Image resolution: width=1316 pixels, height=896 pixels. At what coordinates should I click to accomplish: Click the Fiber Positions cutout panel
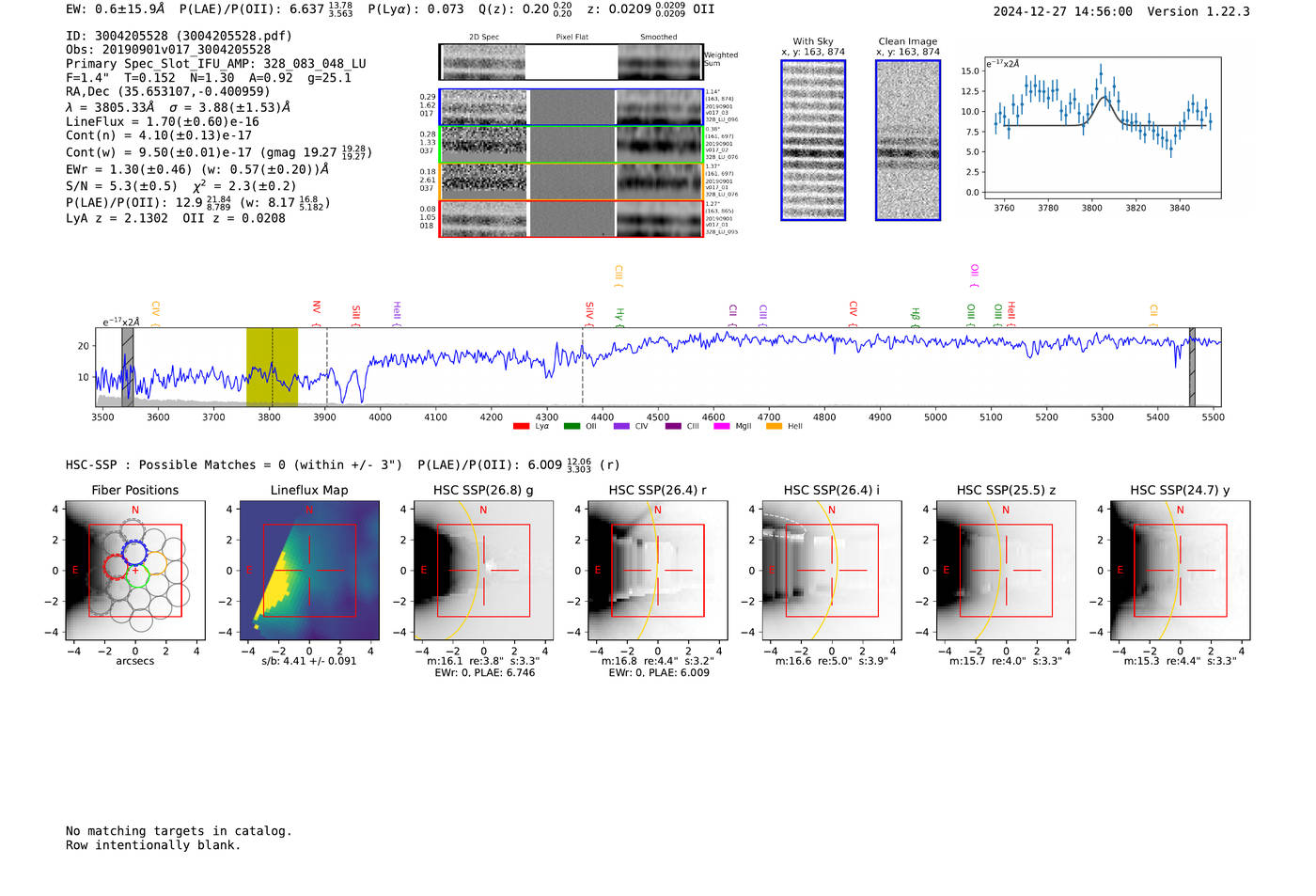135,570
